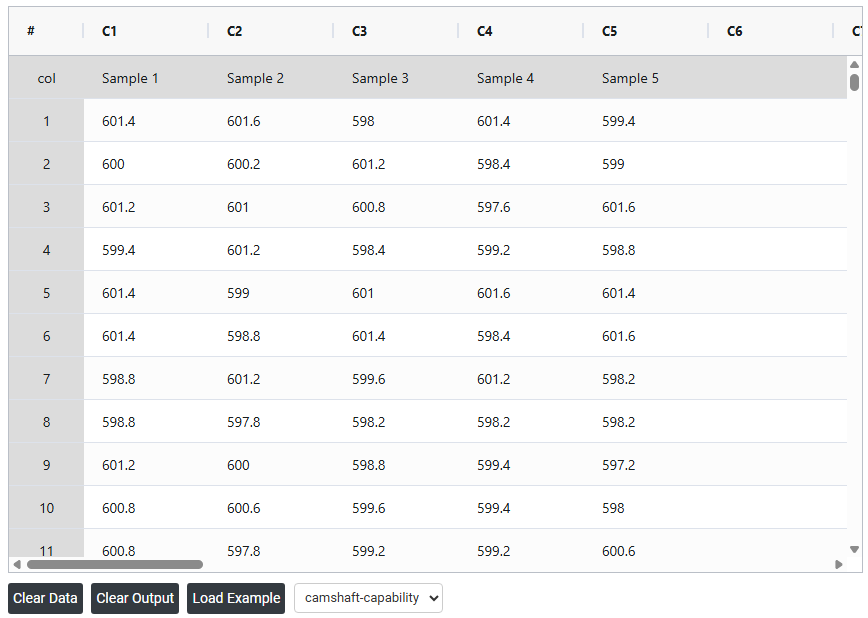868x618 pixels.
Task: Select row 10 header
Action: tap(46, 508)
